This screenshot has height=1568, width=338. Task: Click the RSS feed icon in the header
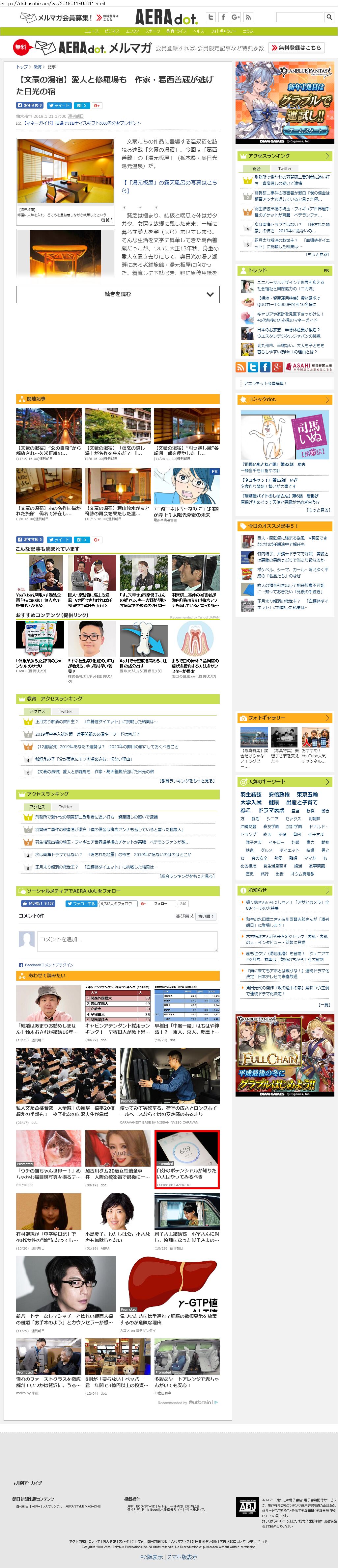[248, 17]
